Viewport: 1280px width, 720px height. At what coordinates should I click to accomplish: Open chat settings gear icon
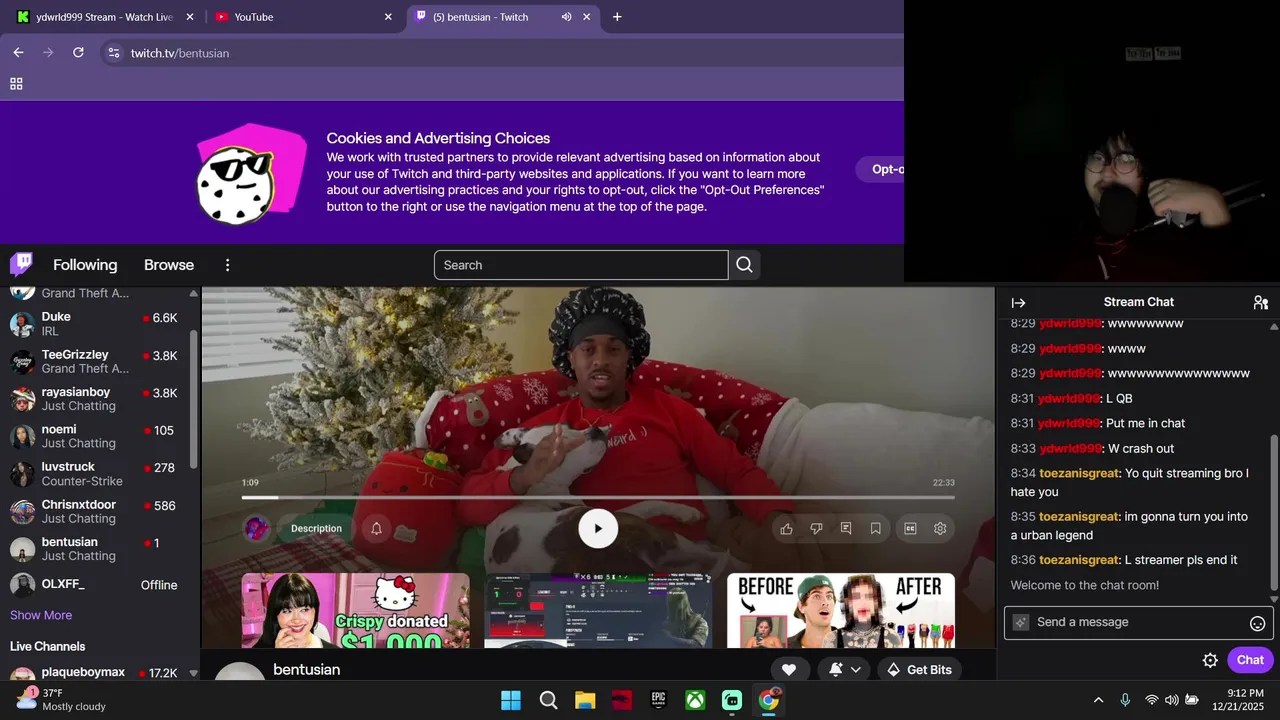[x=1210, y=660]
